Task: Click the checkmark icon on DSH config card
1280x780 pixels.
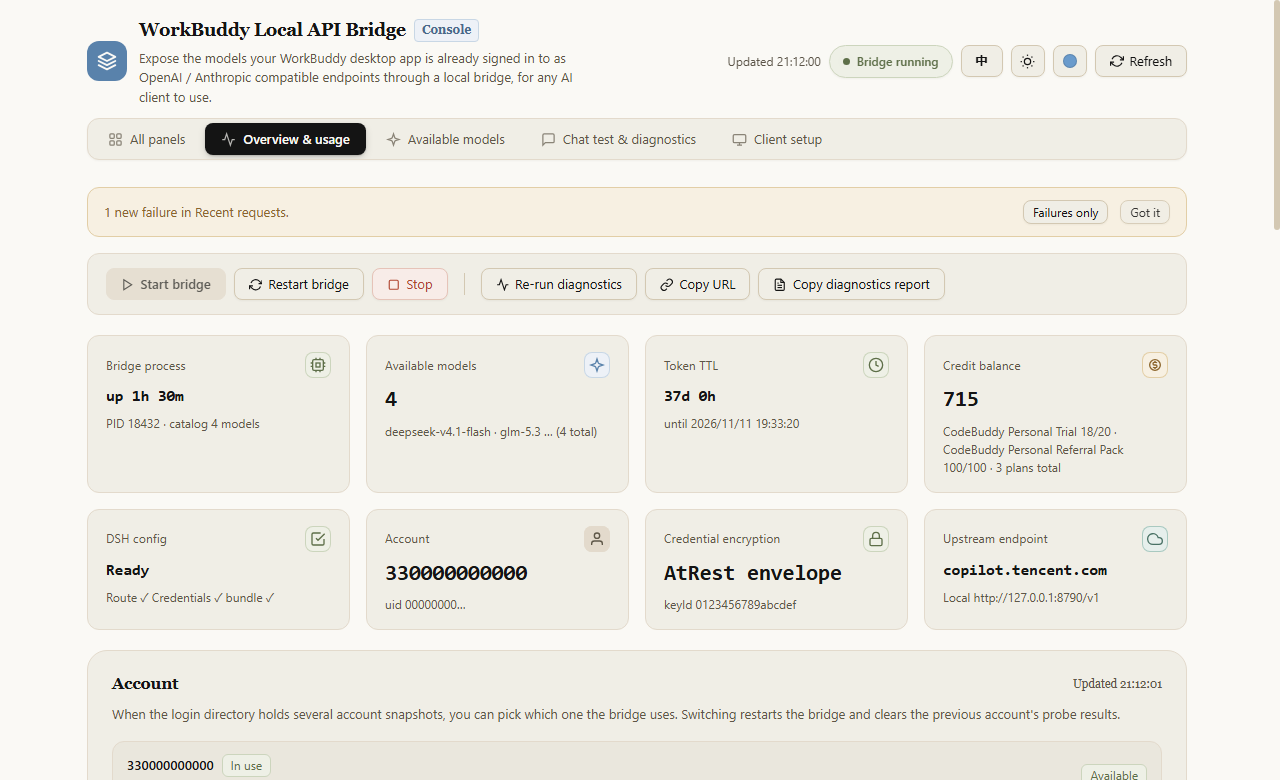Action: [x=318, y=539]
